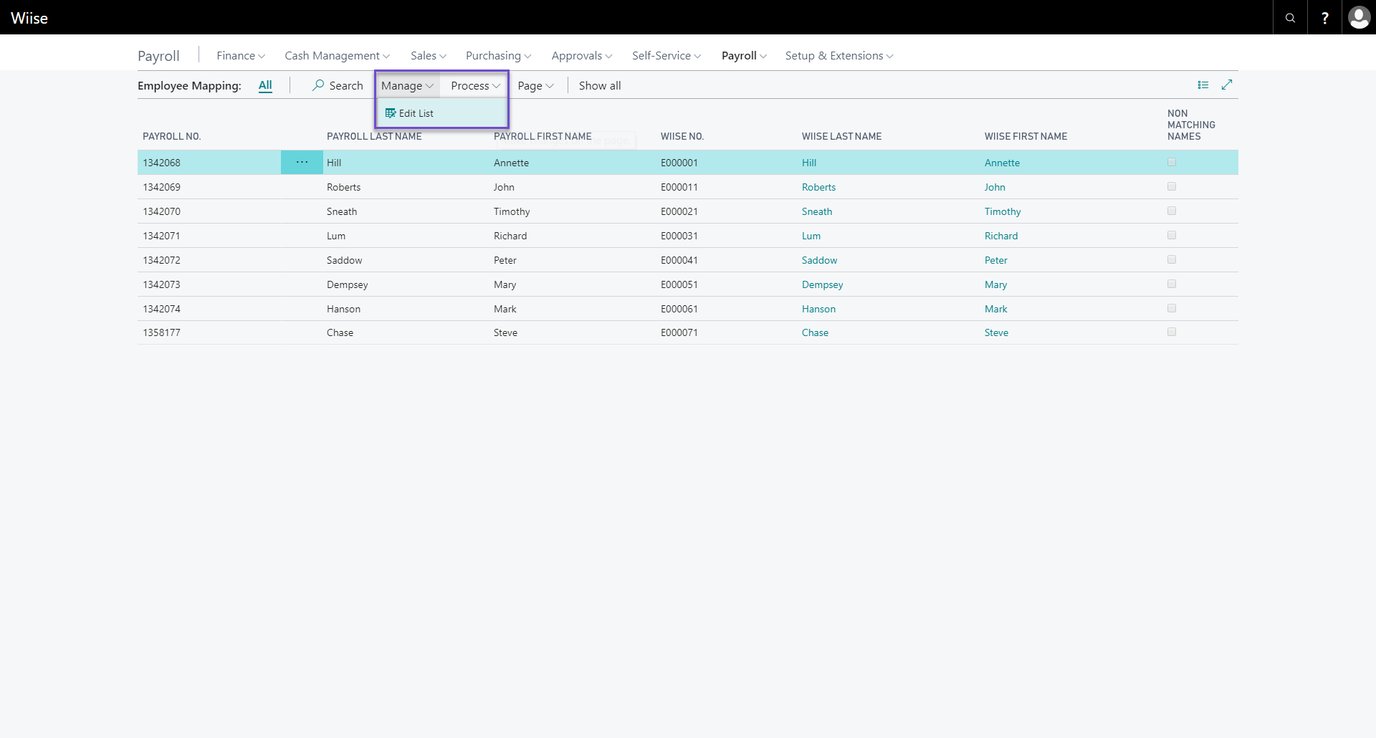Open Help with the question mark icon
Screen dimensions: 1376x738
coord(1324,17)
